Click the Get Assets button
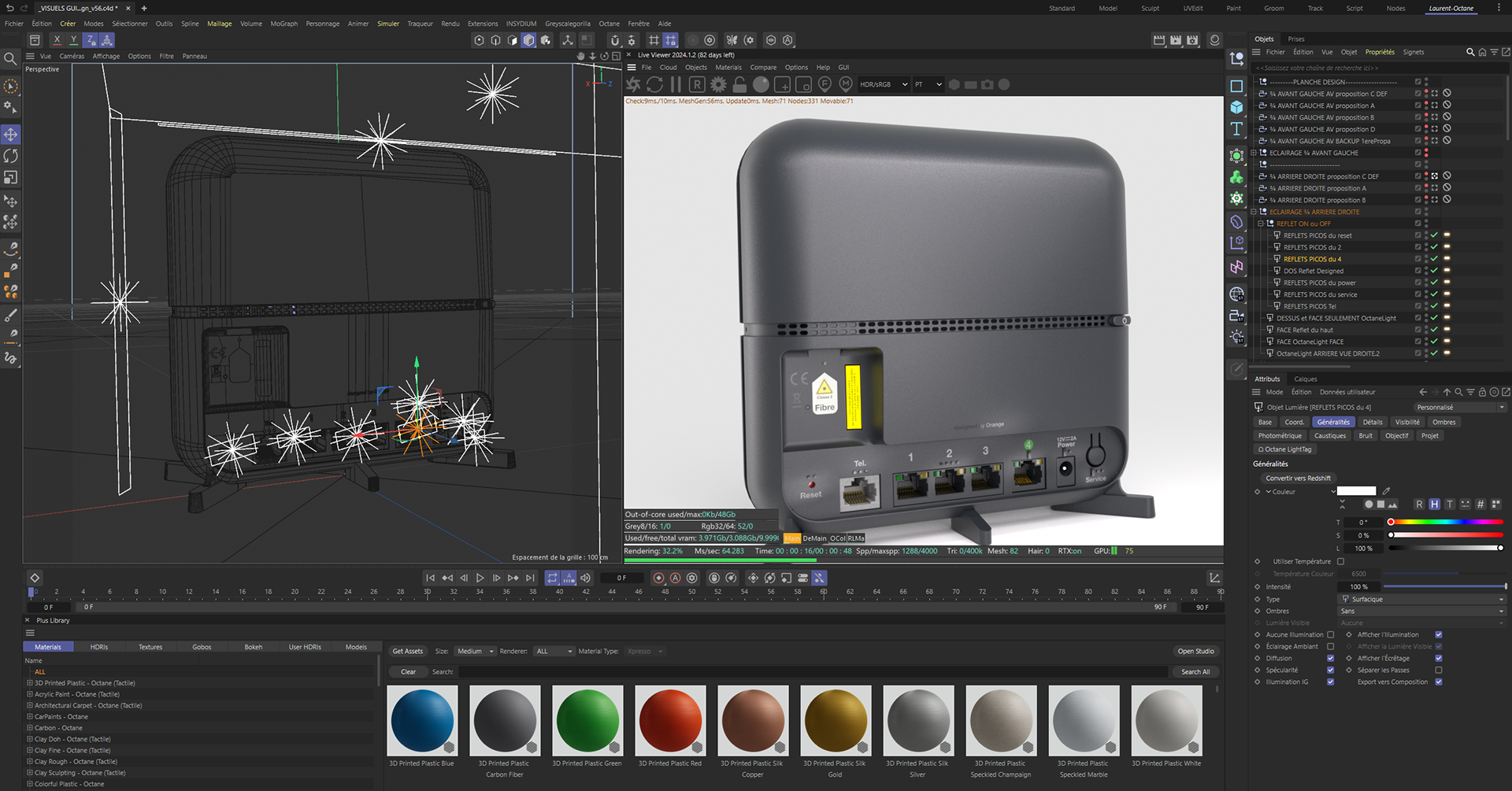 [408, 651]
